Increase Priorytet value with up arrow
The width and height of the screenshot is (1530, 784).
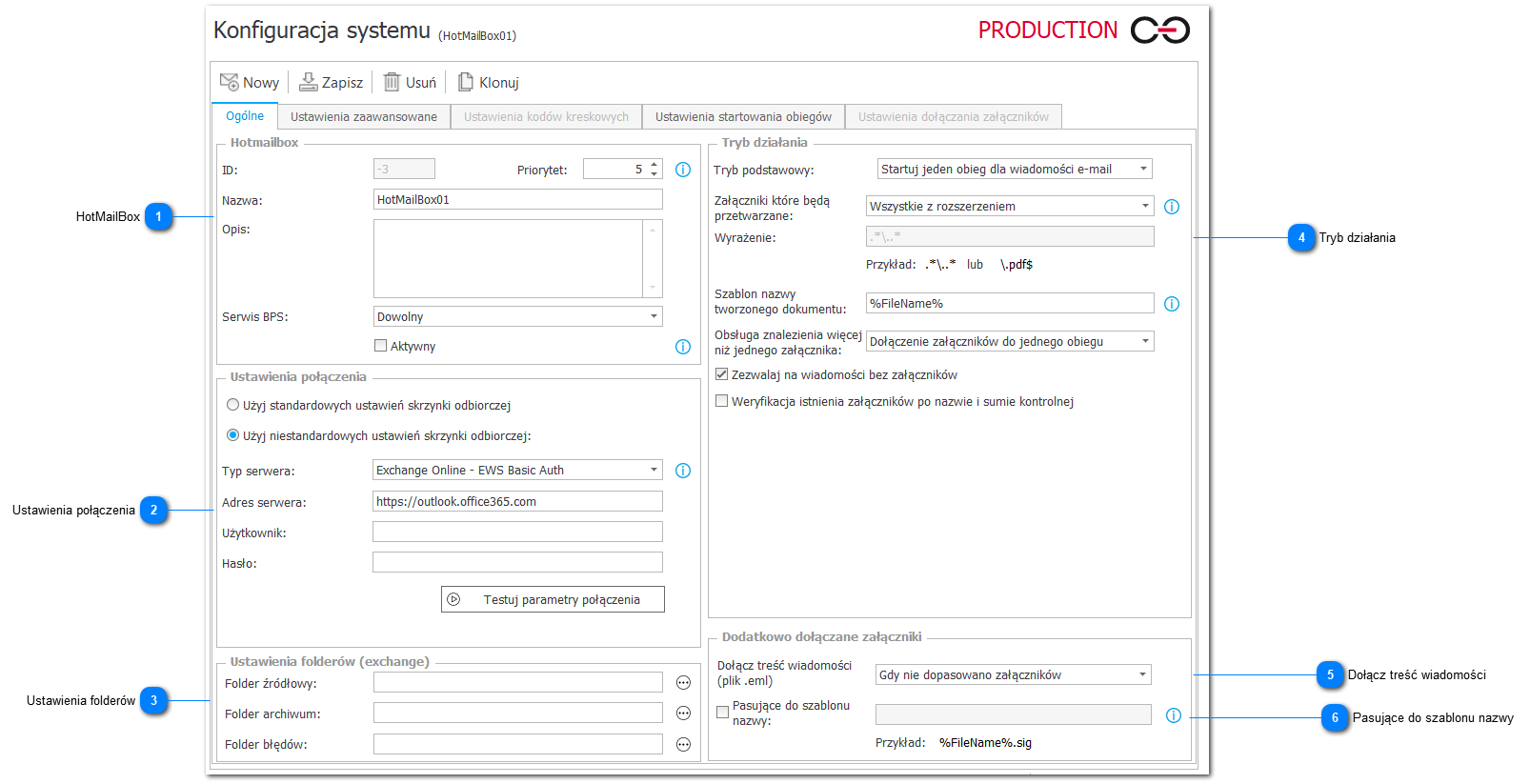(x=654, y=165)
